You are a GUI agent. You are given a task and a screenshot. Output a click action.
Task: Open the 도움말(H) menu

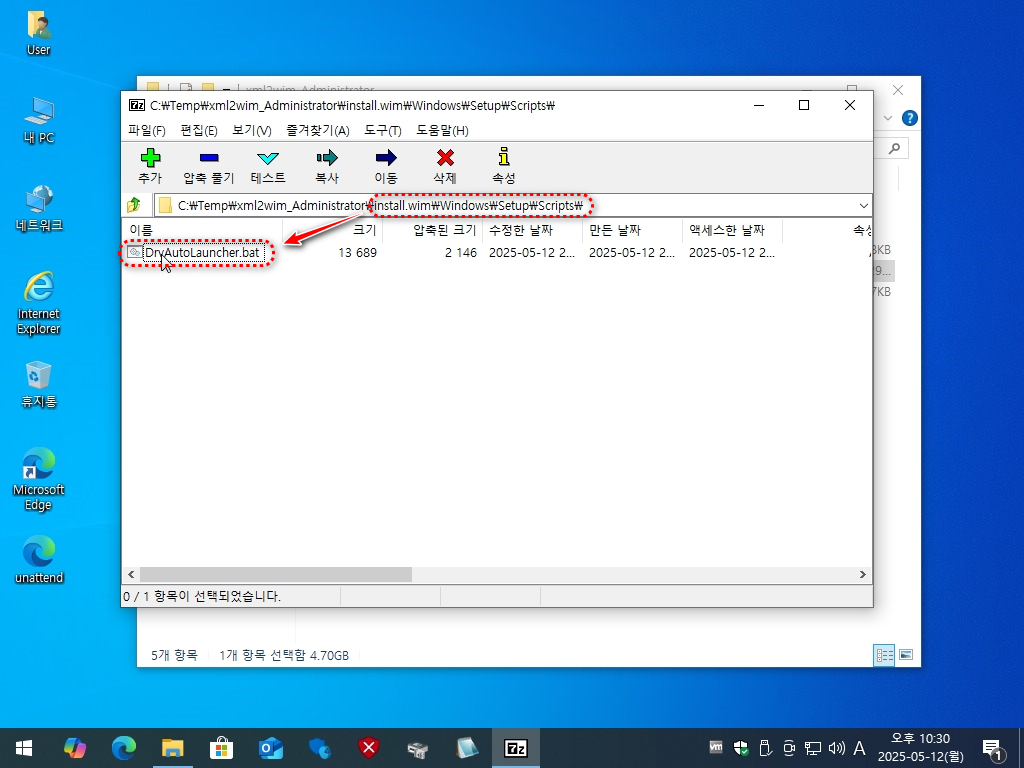click(442, 131)
